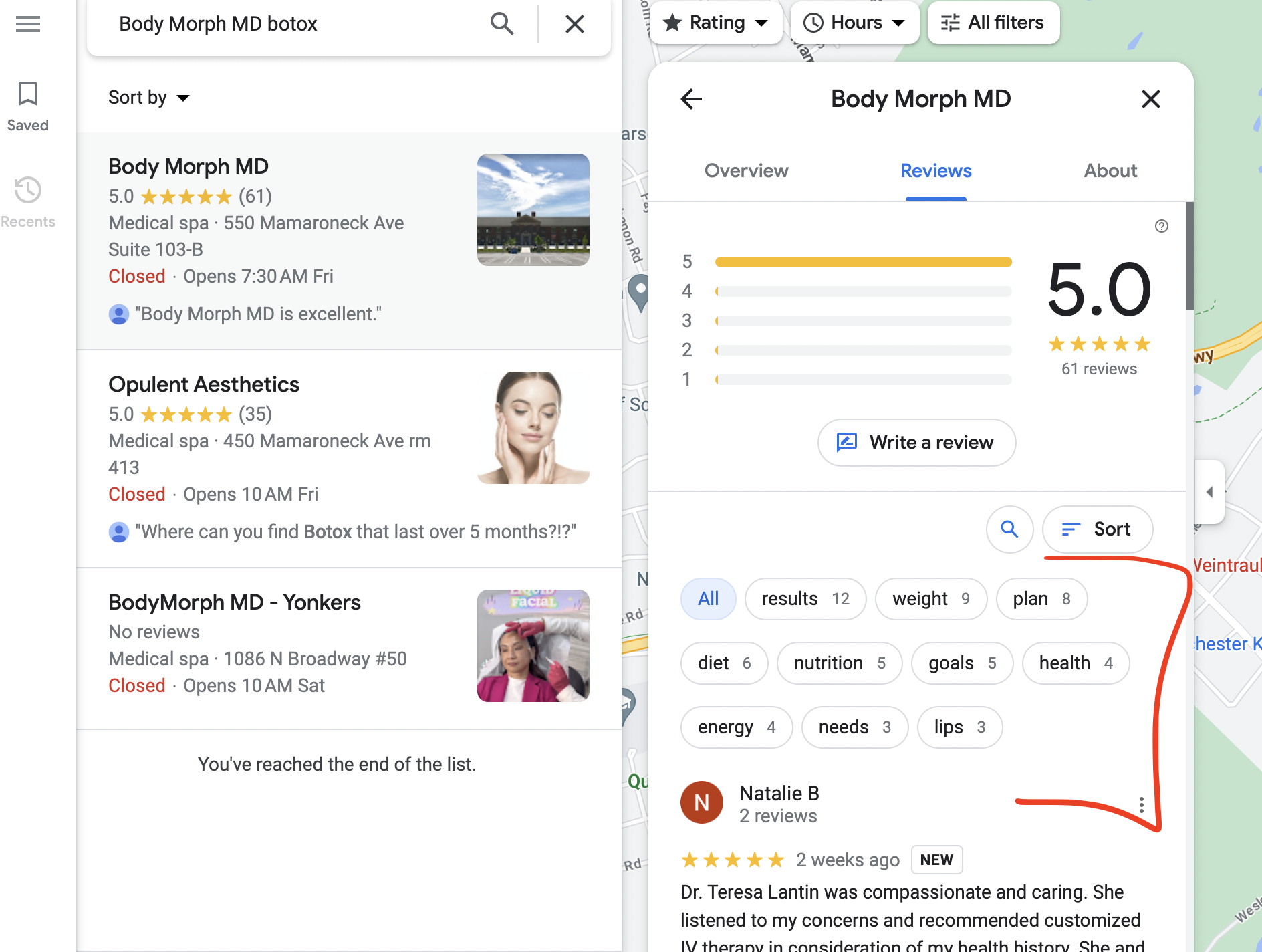Filter reviews by the weight chip
This screenshot has height=952, width=1262.
931,599
